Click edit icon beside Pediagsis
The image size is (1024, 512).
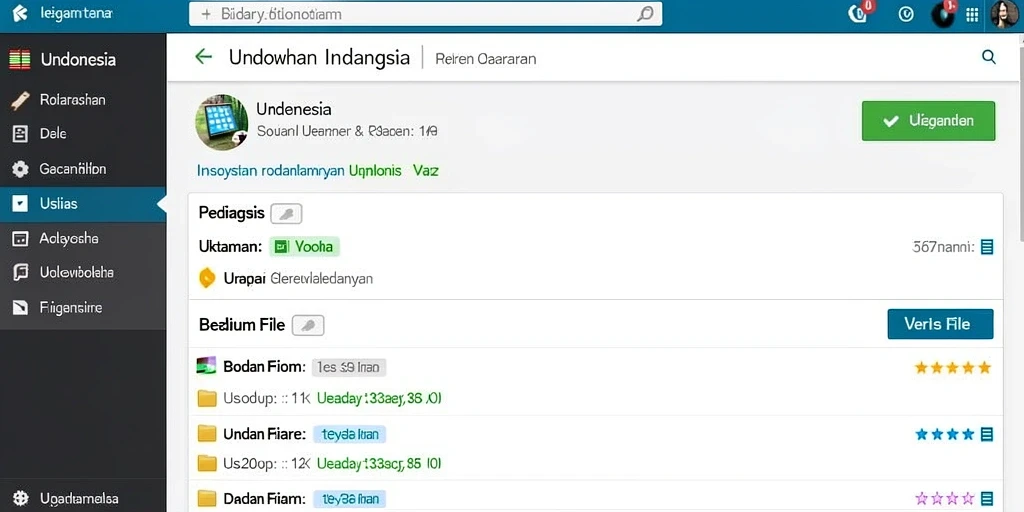[x=286, y=213]
